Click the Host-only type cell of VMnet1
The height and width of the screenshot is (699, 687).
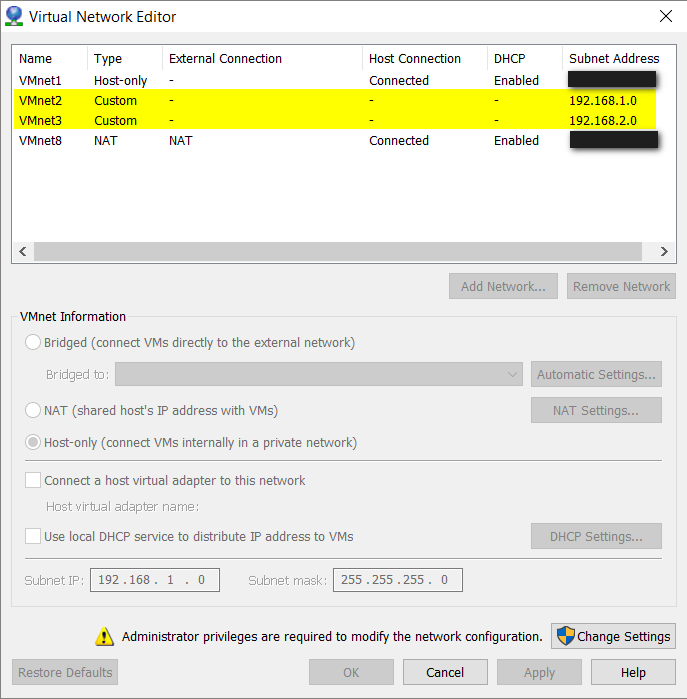[x=120, y=80]
